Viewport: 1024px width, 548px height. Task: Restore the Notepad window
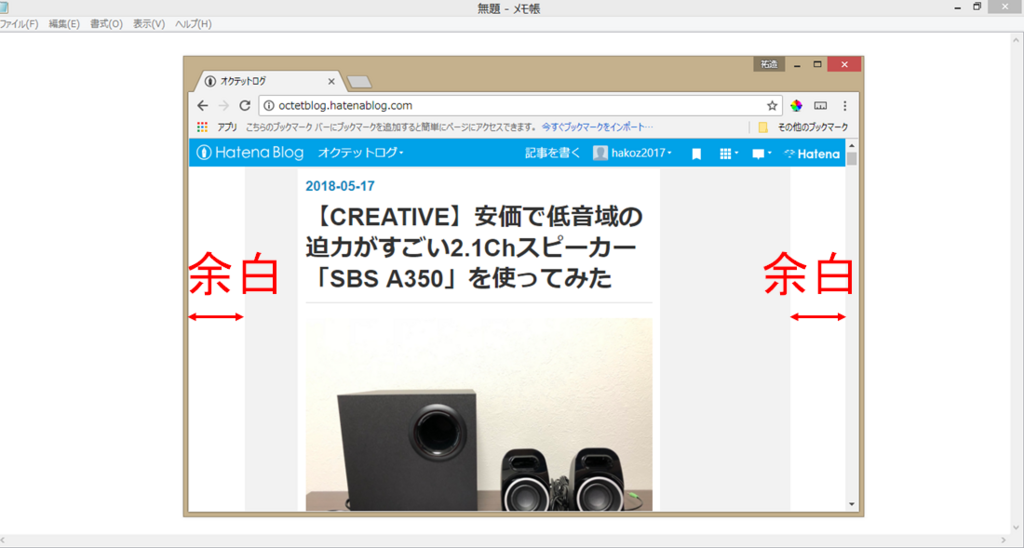(x=978, y=7)
